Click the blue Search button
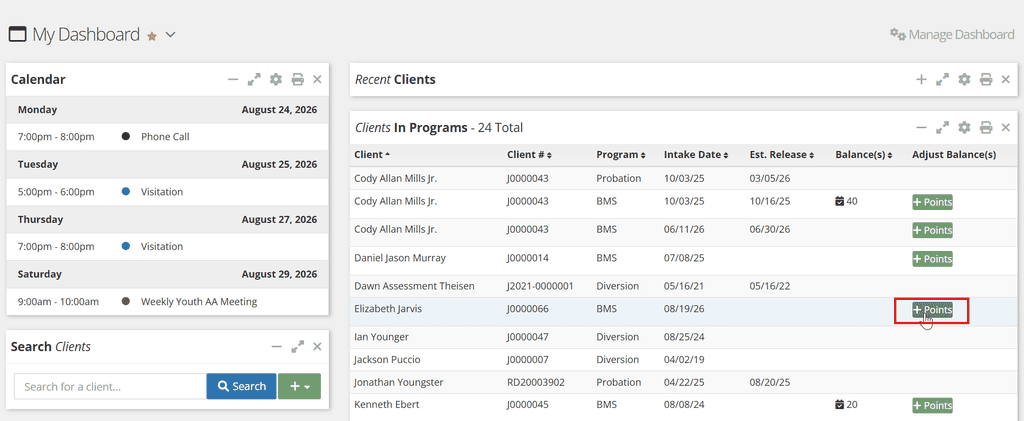This screenshot has width=1024, height=421. pyautogui.click(x=242, y=386)
